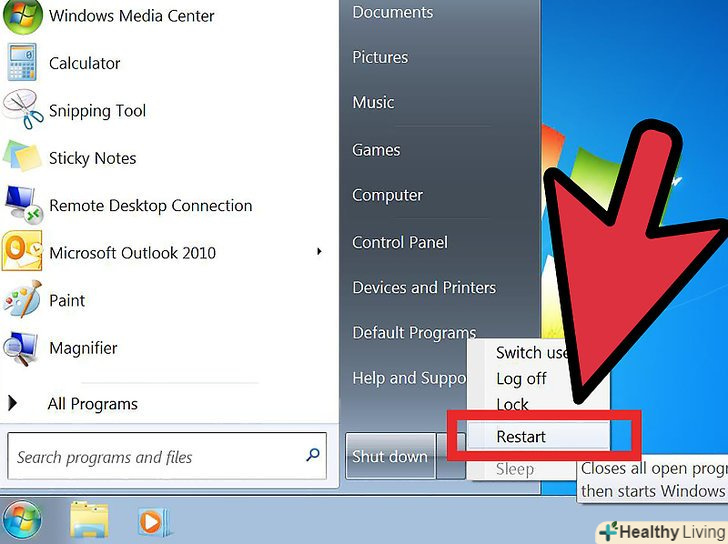Click the Shut down button
This screenshot has width=728, height=544.
point(390,456)
